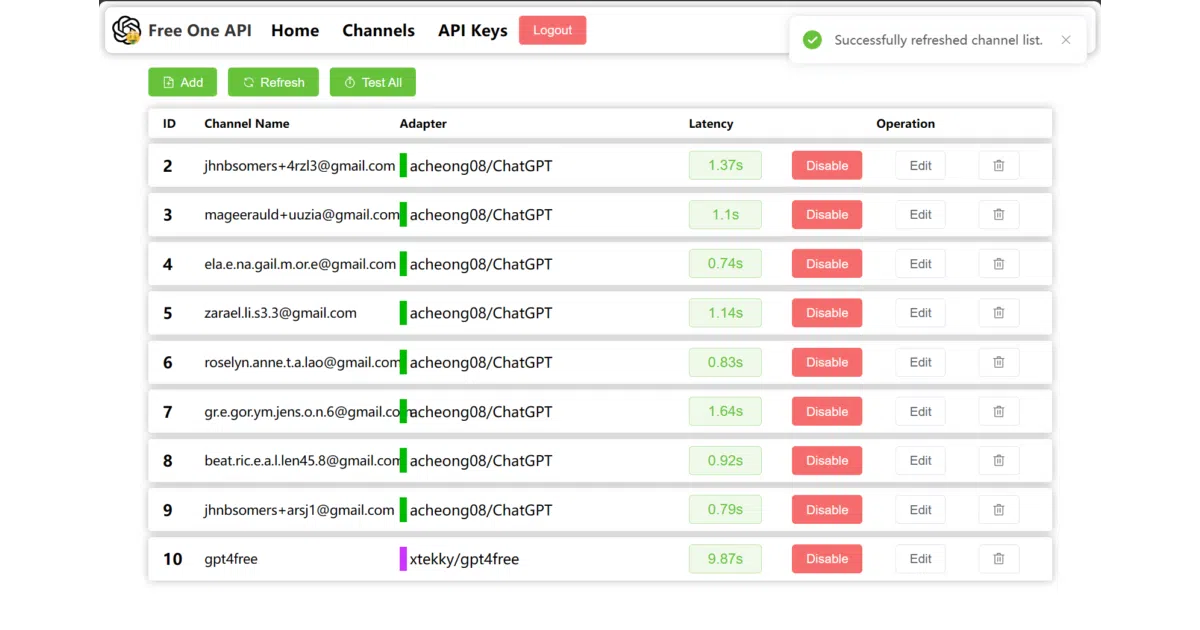Click the ID number 10 cell
This screenshot has width=1200, height=630.
173,559
